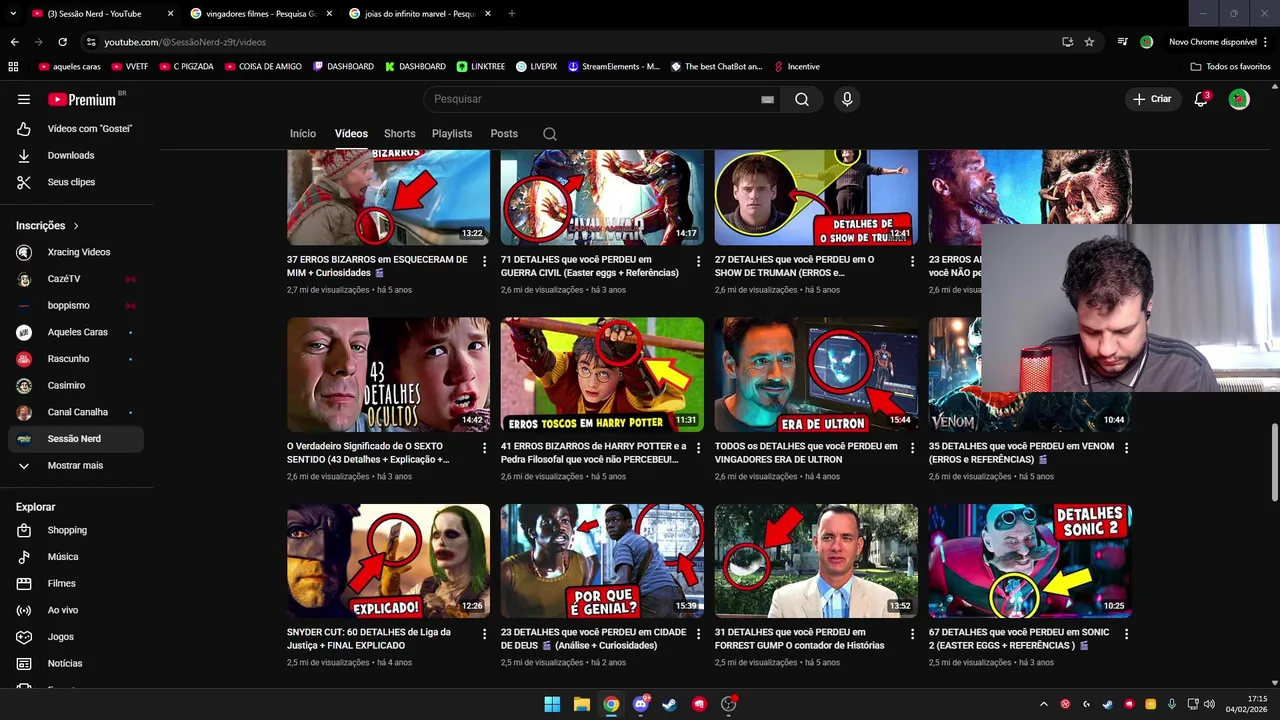Open Windows Start menu
Viewport: 1280px width, 720px height.
(552, 704)
